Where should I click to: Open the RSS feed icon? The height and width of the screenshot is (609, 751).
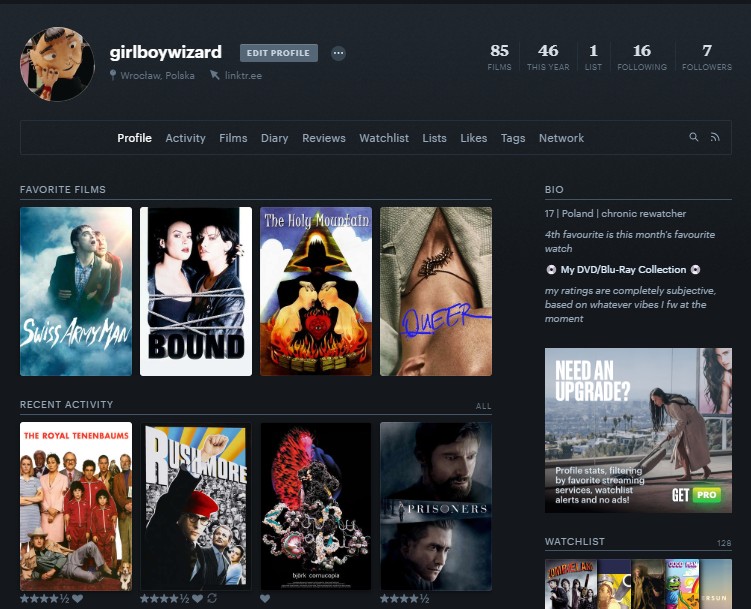pyautogui.click(x=715, y=138)
